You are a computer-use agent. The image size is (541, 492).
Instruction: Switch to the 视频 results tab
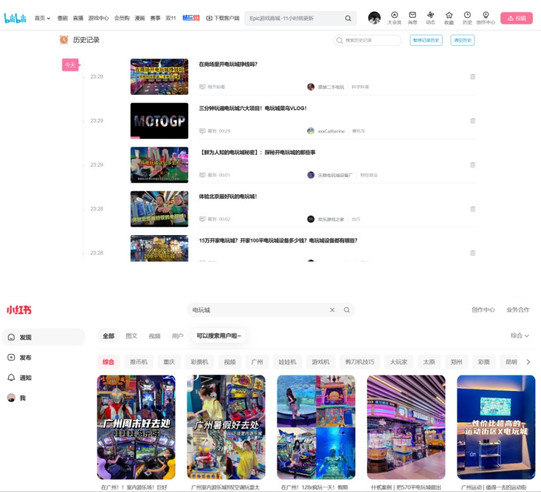154,336
